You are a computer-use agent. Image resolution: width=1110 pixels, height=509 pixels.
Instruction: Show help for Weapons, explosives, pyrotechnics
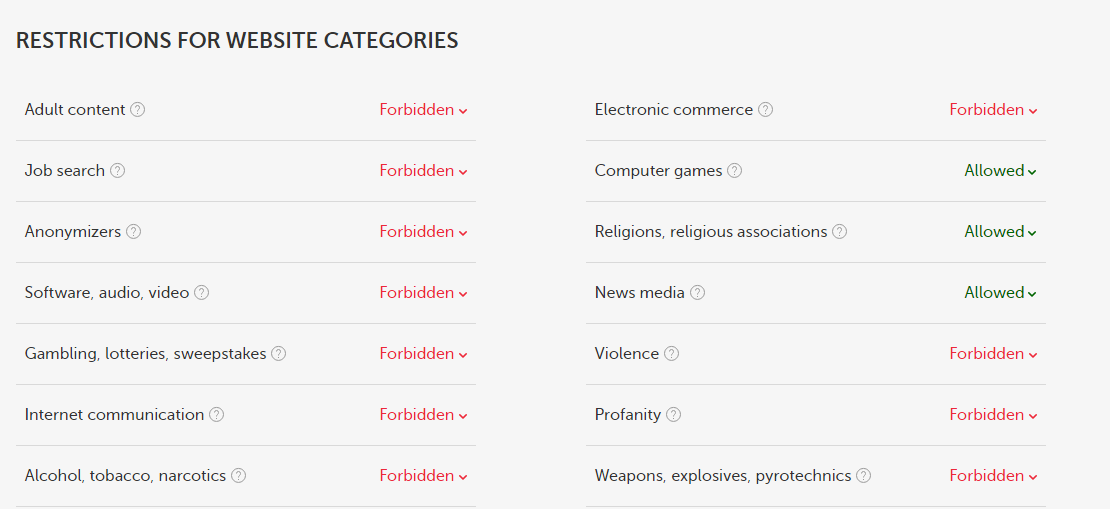[863, 476]
